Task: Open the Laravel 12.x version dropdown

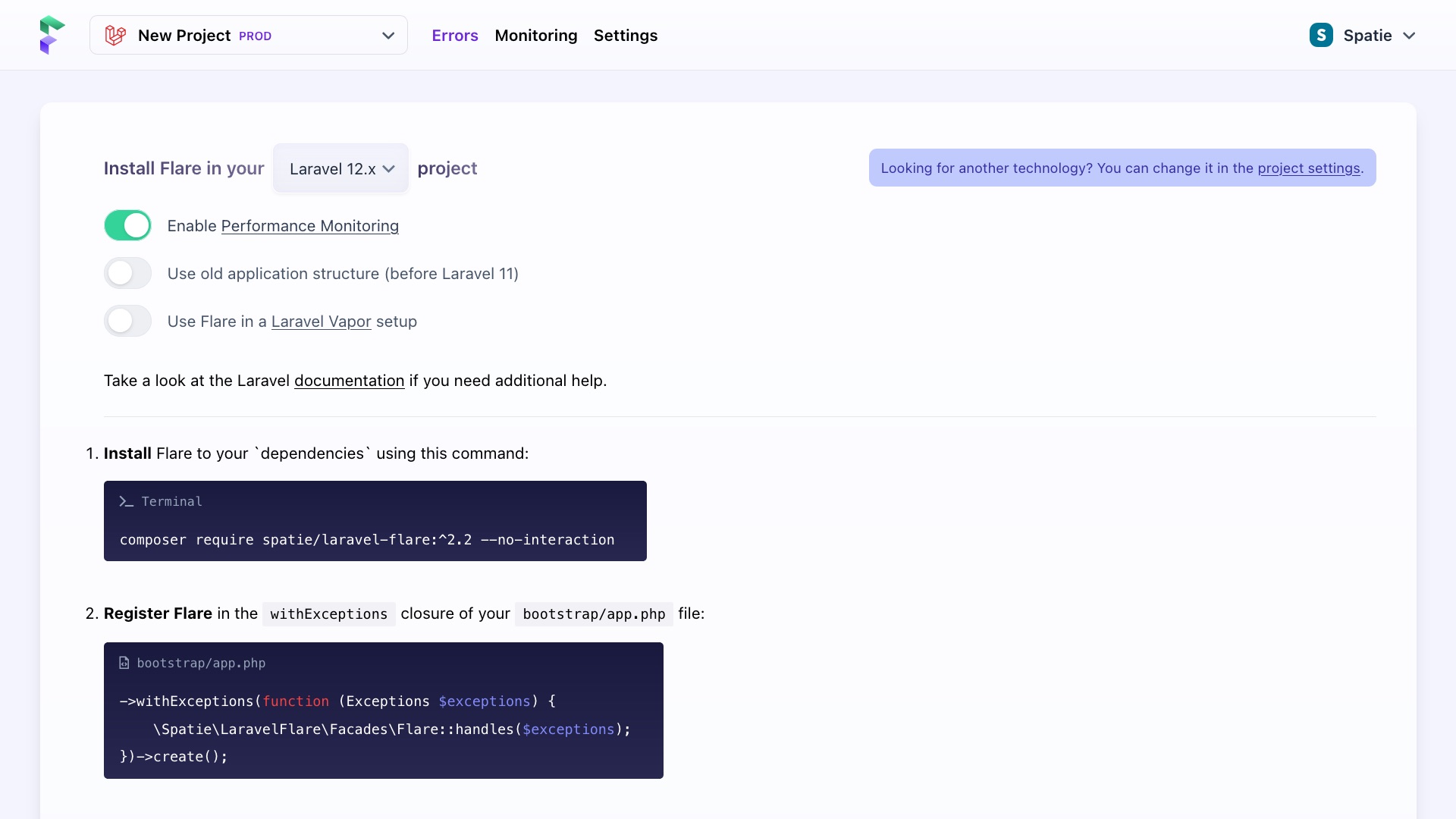Action: click(340, 168)
